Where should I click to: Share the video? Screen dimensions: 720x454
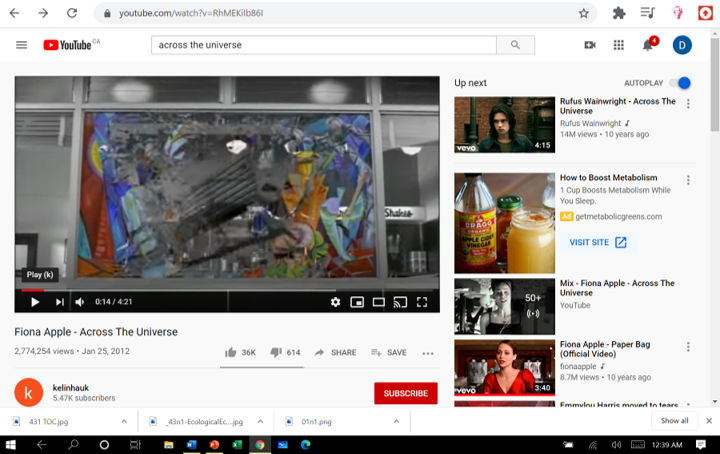pyautogui.click(x=335, y=353)
